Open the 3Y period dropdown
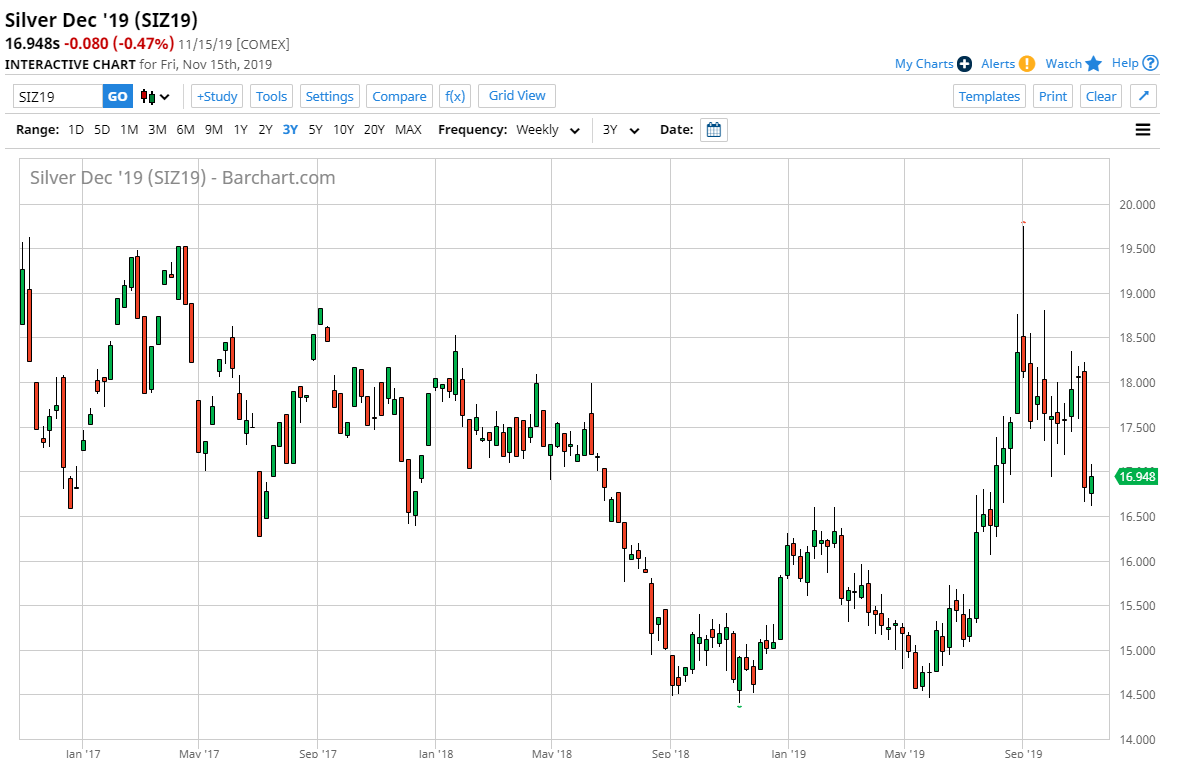The image size is (1177, 758). 621,130
